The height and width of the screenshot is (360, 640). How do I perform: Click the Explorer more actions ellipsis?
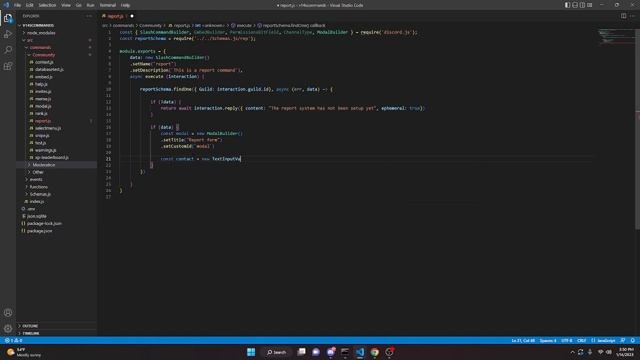click(x=89, y=16)
